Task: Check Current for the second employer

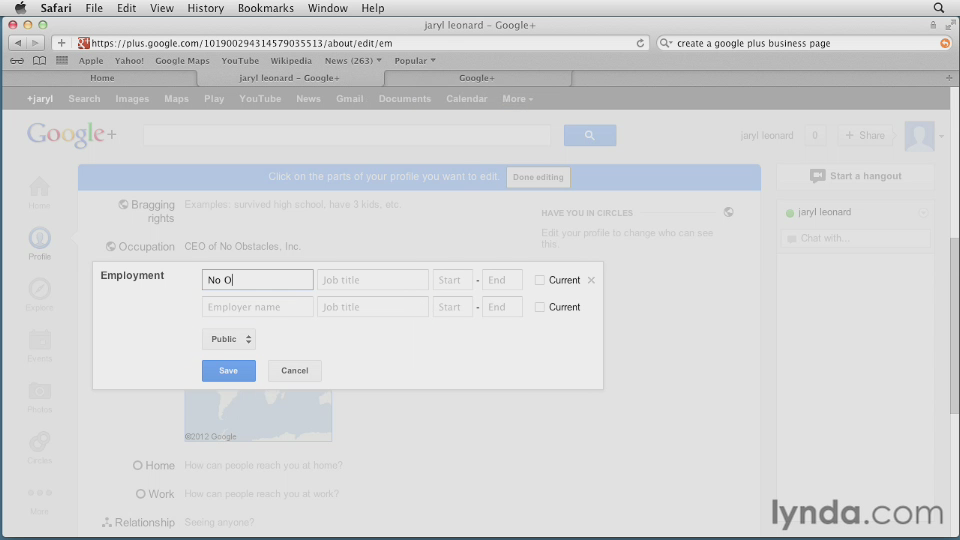Action: click(x=540, y=307)
